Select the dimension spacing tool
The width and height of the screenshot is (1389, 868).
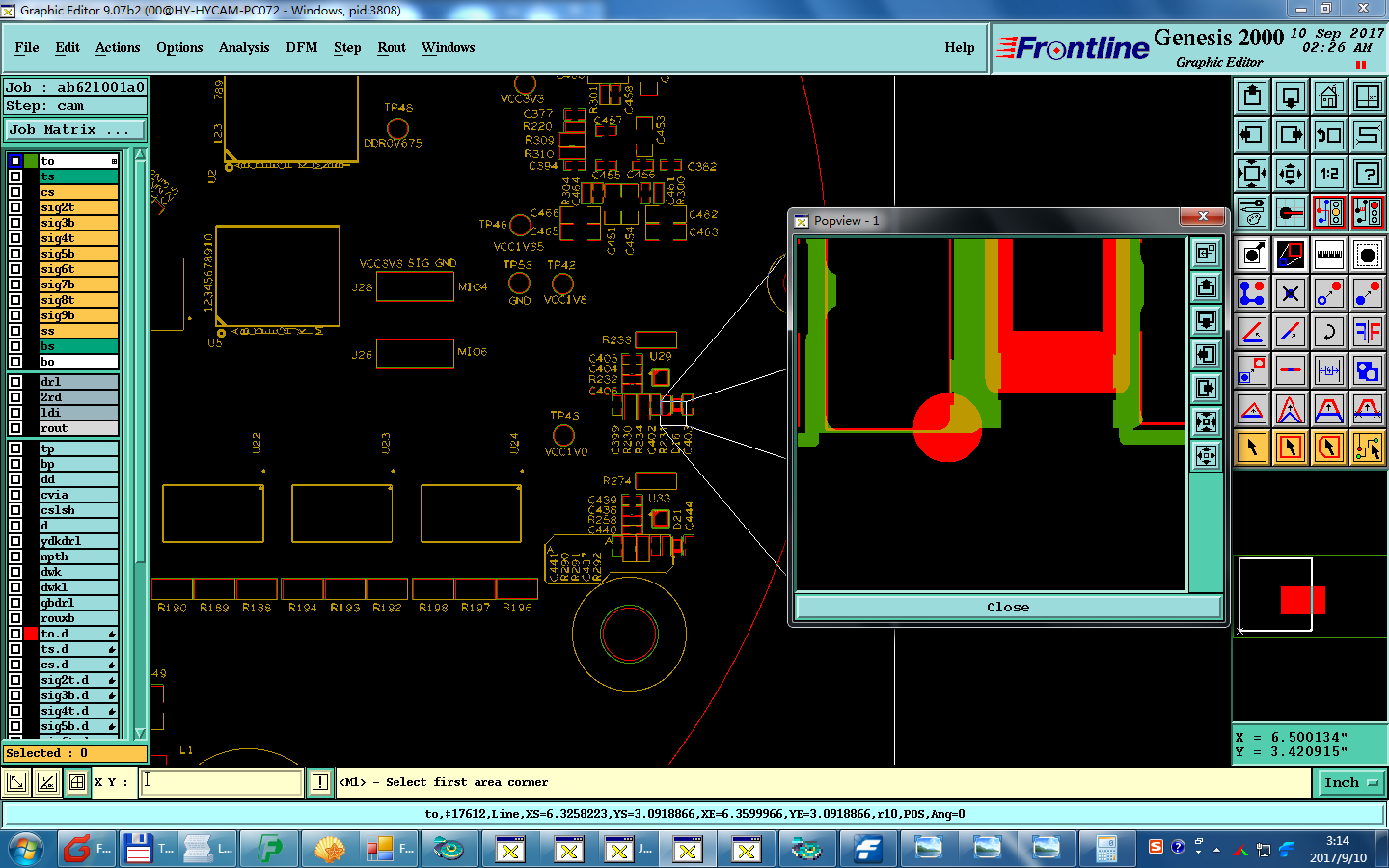[1329, 370]
